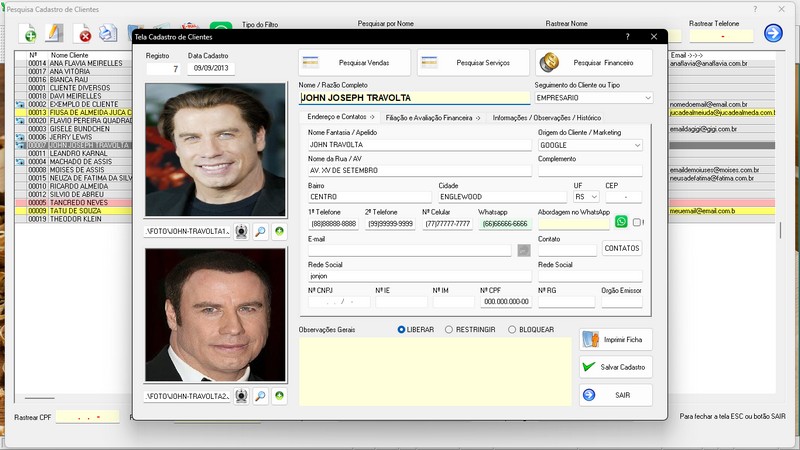Select the LIBERAR radio option
The image size is (800, 450).
[402, 329]
